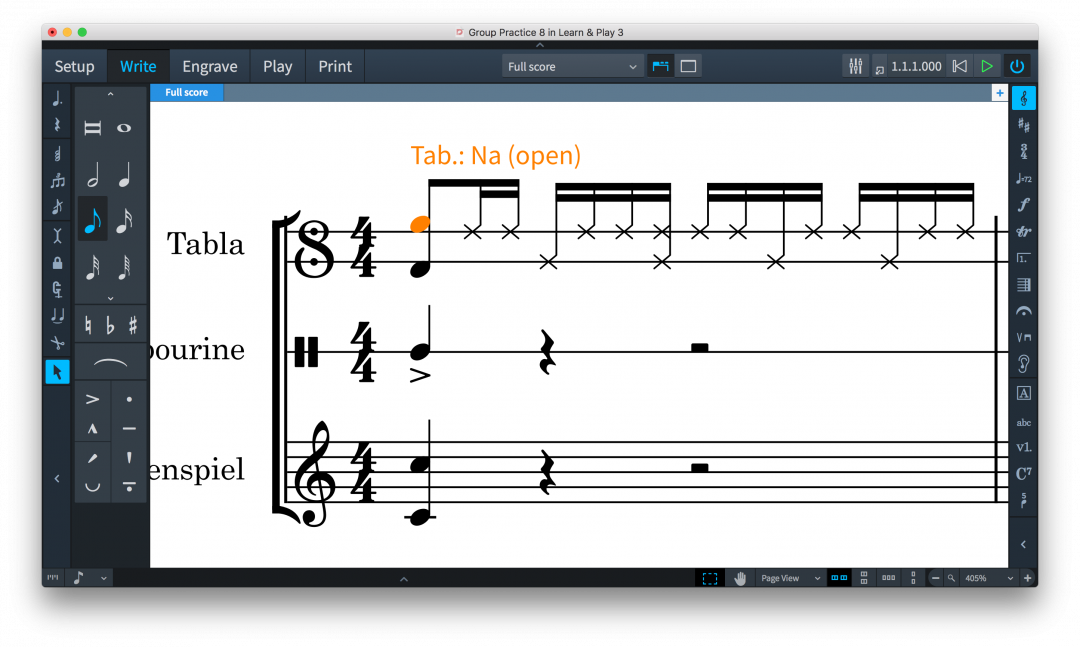Open the Holds and Pauses panel
The height and width of the screenshot is (647, 1080).
click(x=1024, y=312)
